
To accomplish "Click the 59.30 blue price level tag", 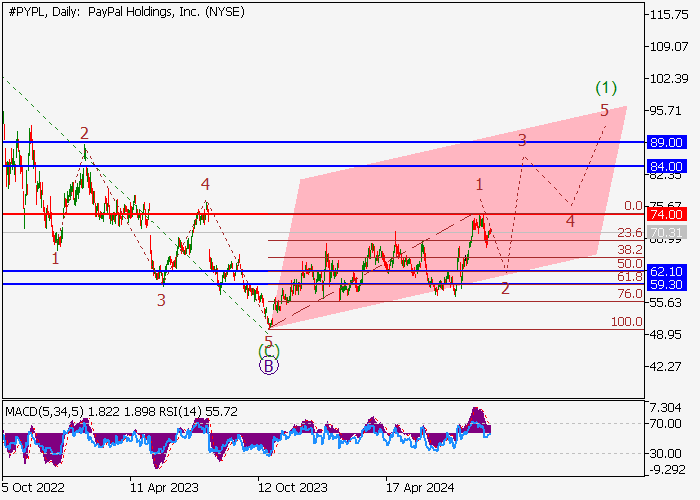I will (665, 284).
